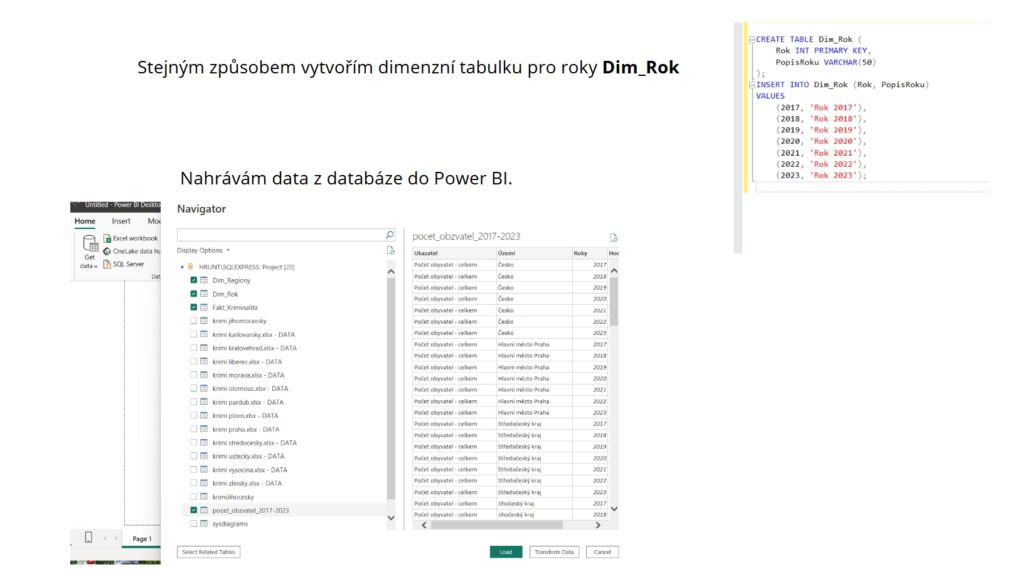
Task: Switch to the Home ribbon tab
Action: click(85, 221)
